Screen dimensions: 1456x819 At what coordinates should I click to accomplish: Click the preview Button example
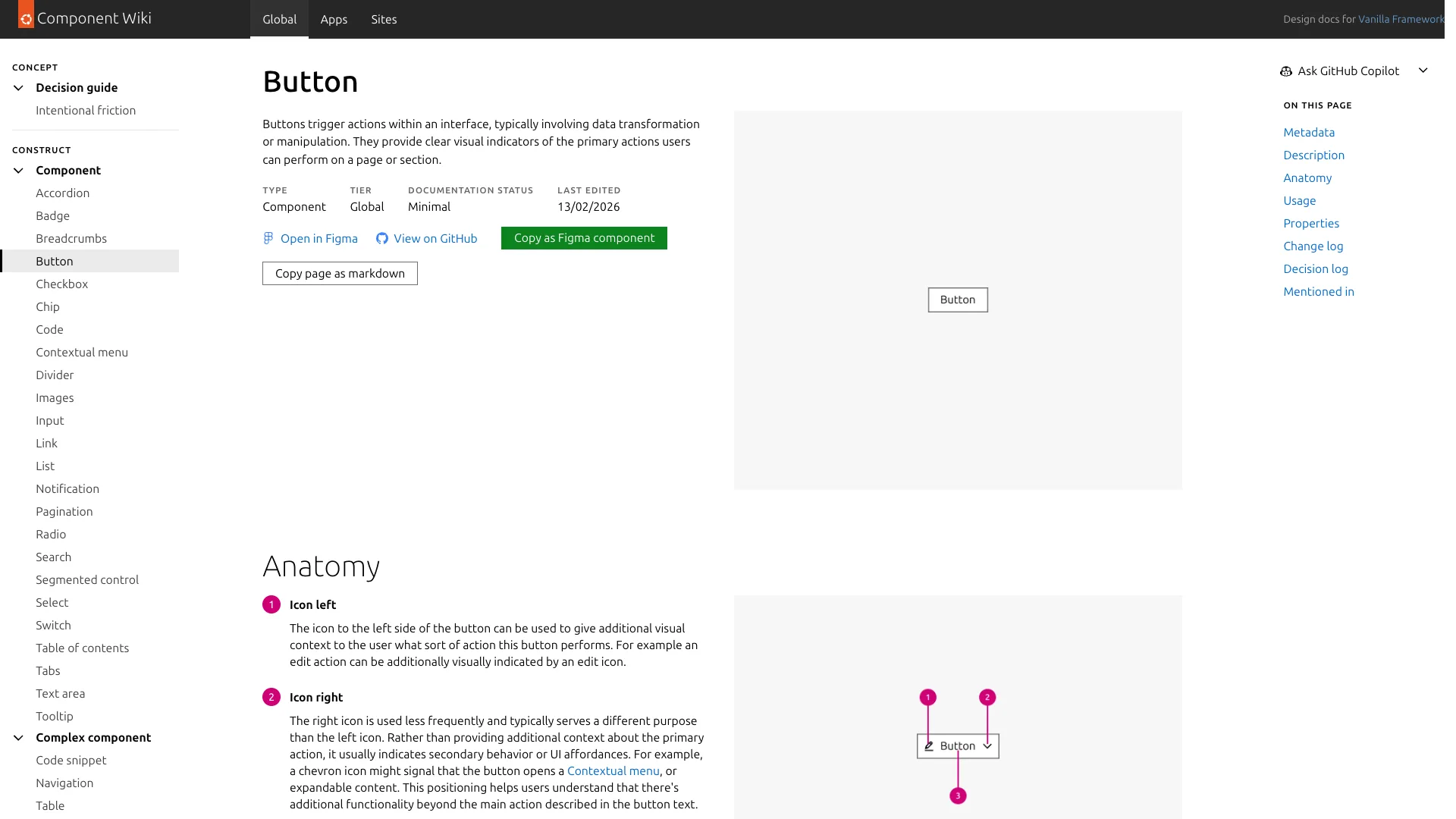click(958, 300)
